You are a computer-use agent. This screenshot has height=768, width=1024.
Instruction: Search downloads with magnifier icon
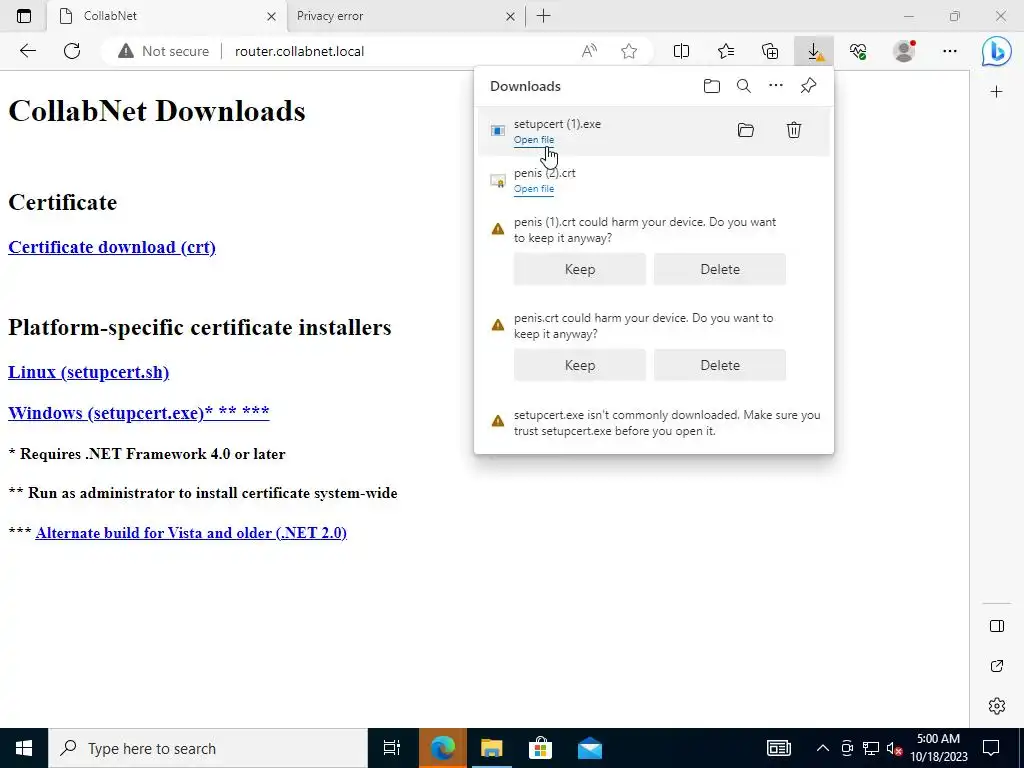744,86
